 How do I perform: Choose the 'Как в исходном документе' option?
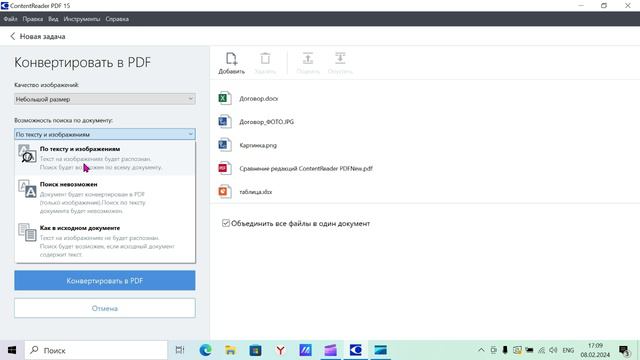pos(105,241)
